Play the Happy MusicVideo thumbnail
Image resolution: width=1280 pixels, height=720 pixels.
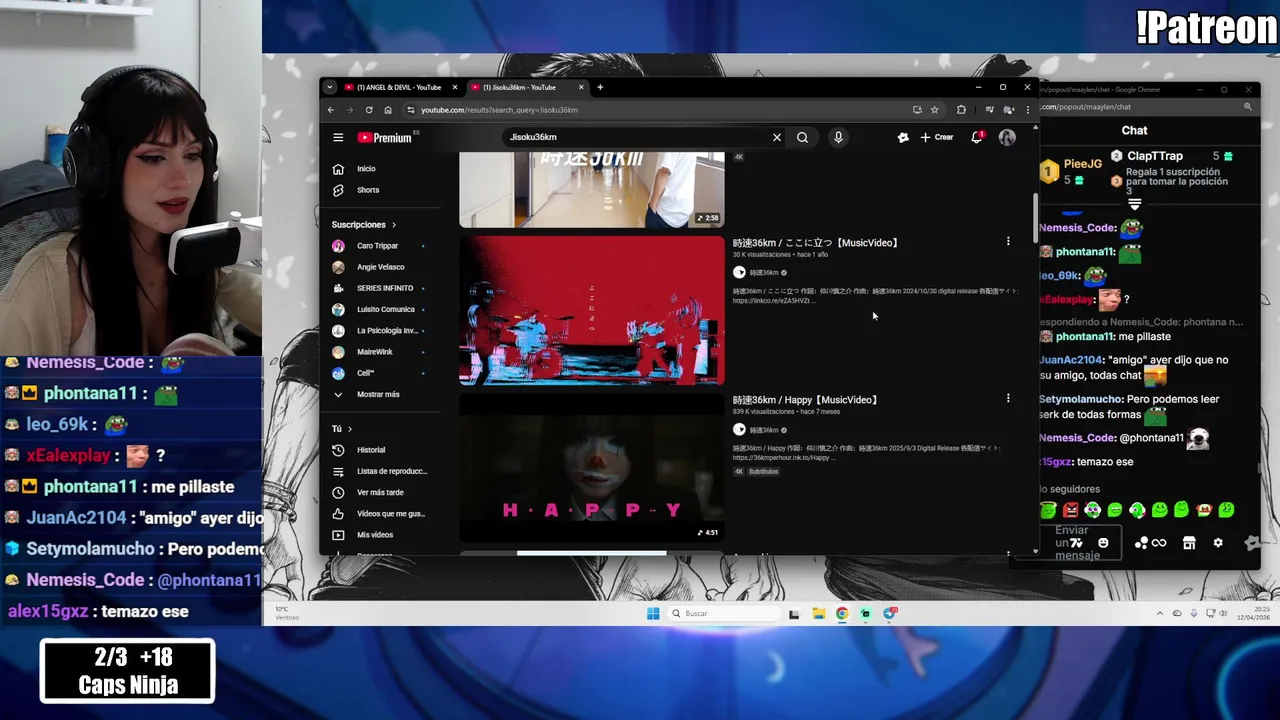pos(591,467)
